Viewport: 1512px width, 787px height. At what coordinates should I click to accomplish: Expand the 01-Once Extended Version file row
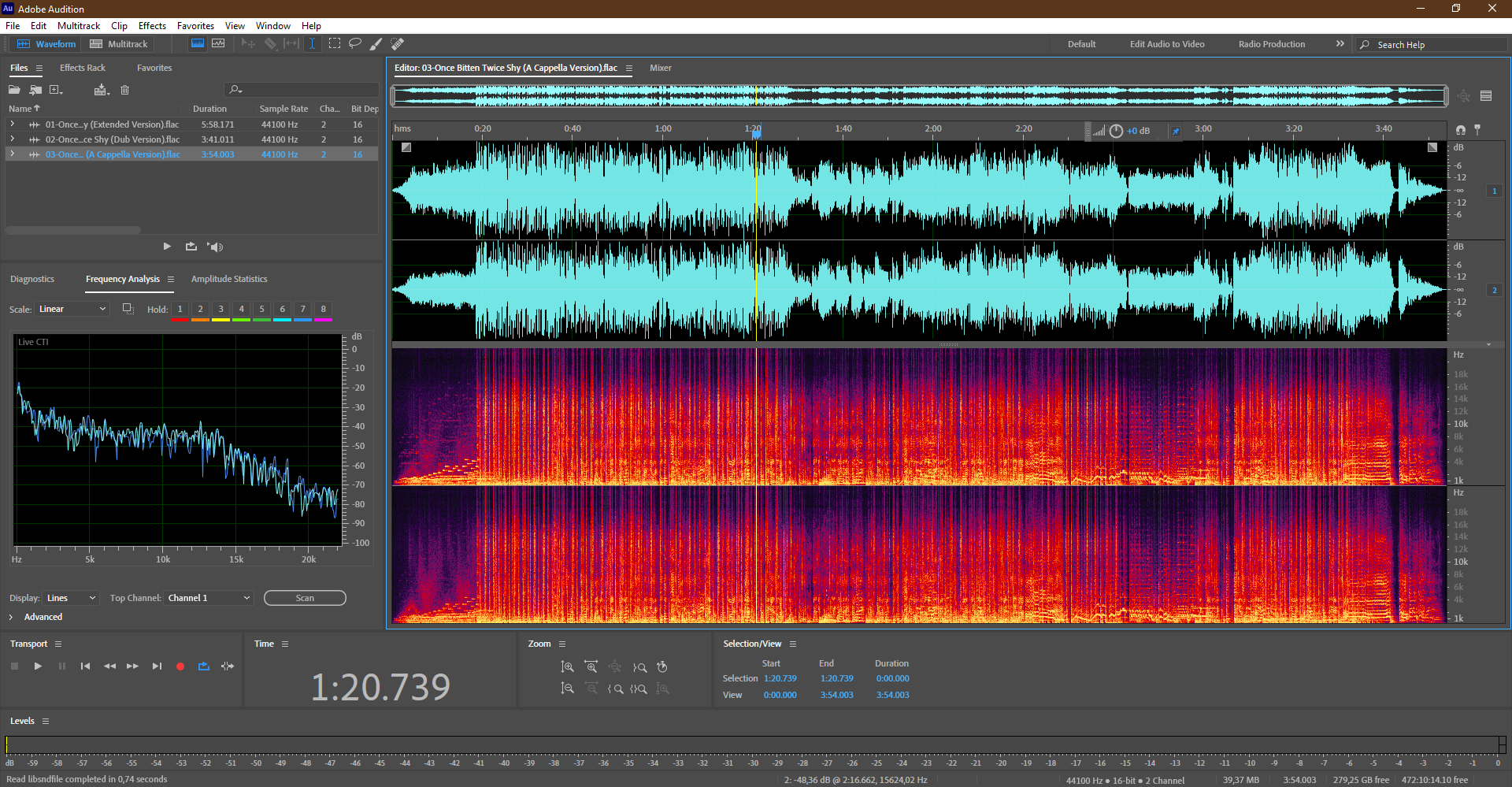[x=13, y=124]
